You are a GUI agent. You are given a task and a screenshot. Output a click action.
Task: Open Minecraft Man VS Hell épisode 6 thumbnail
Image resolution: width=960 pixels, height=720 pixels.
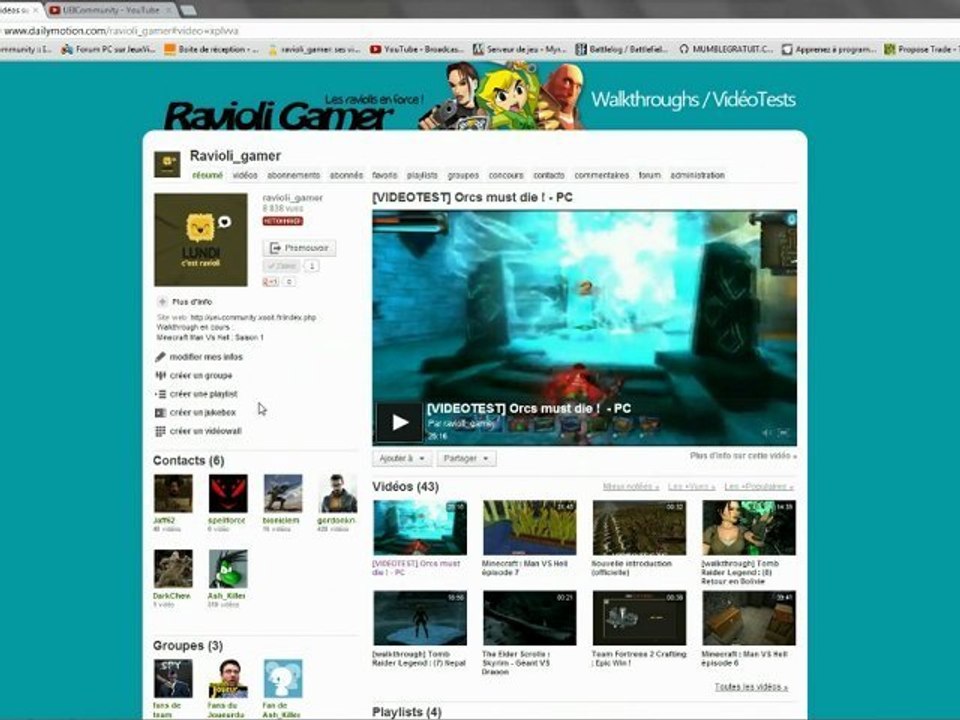coord(749,618)
